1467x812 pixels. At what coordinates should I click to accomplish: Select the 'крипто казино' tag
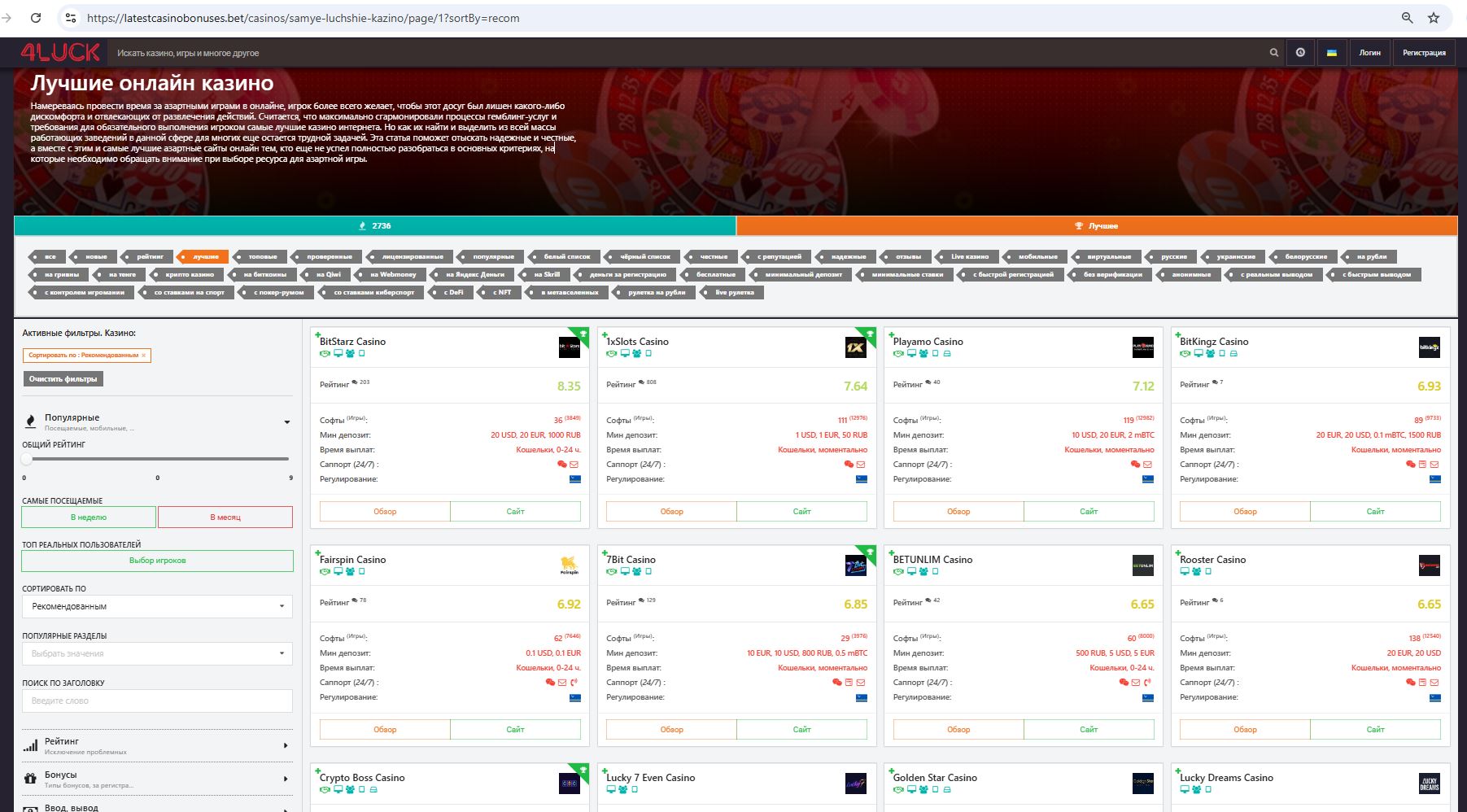tap(189, 275)
